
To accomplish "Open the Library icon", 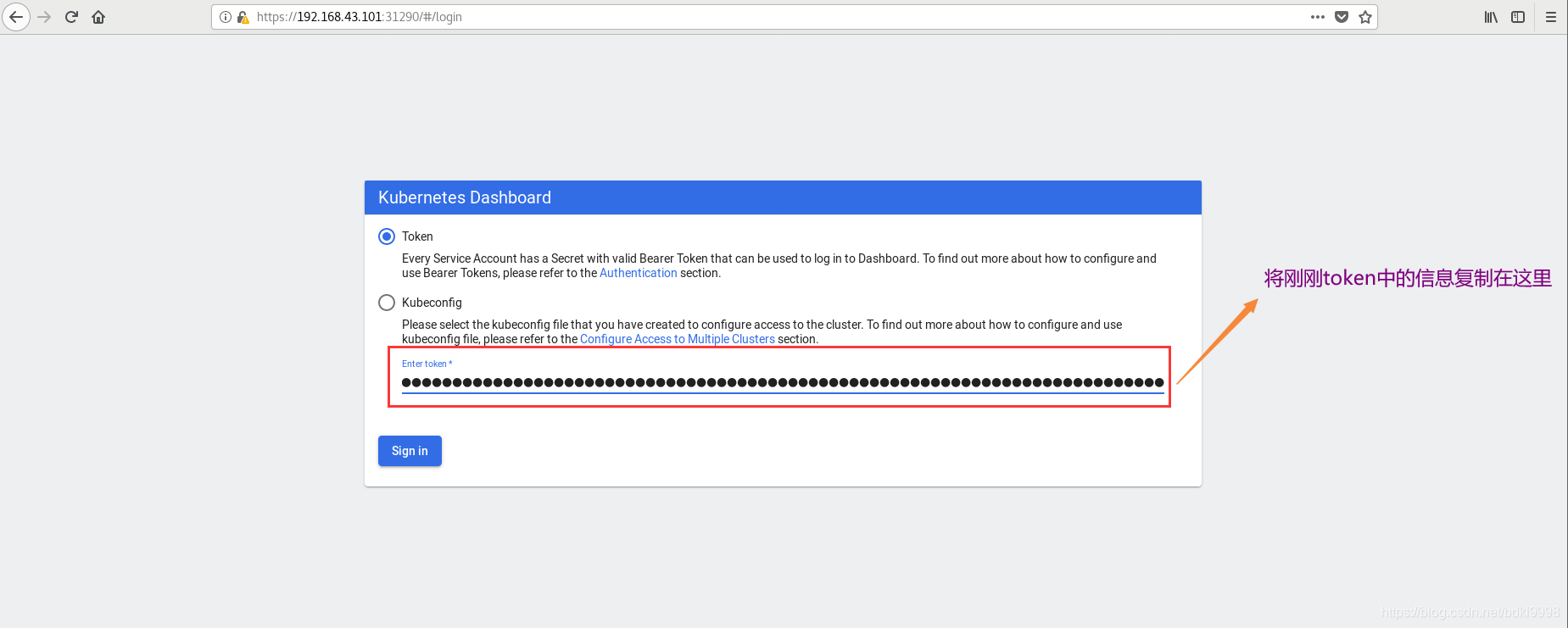I will click(x=1491, y=17).
